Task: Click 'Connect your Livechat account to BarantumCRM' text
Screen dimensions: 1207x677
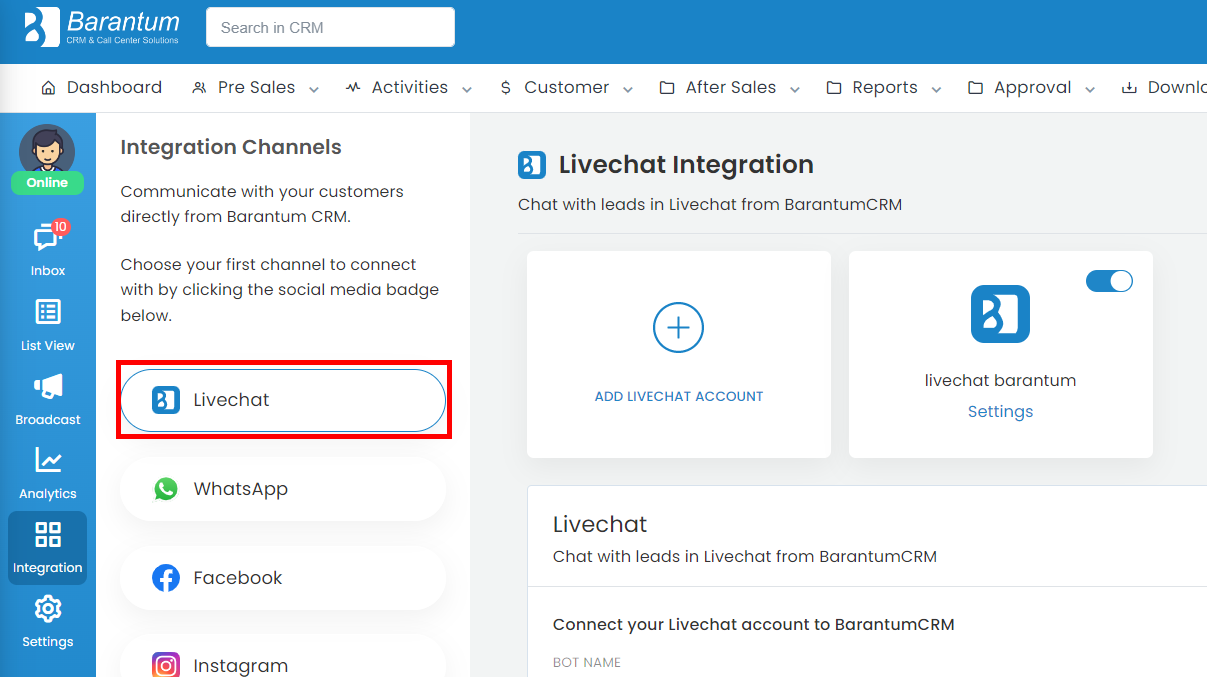Action: [x=754, y=625]
